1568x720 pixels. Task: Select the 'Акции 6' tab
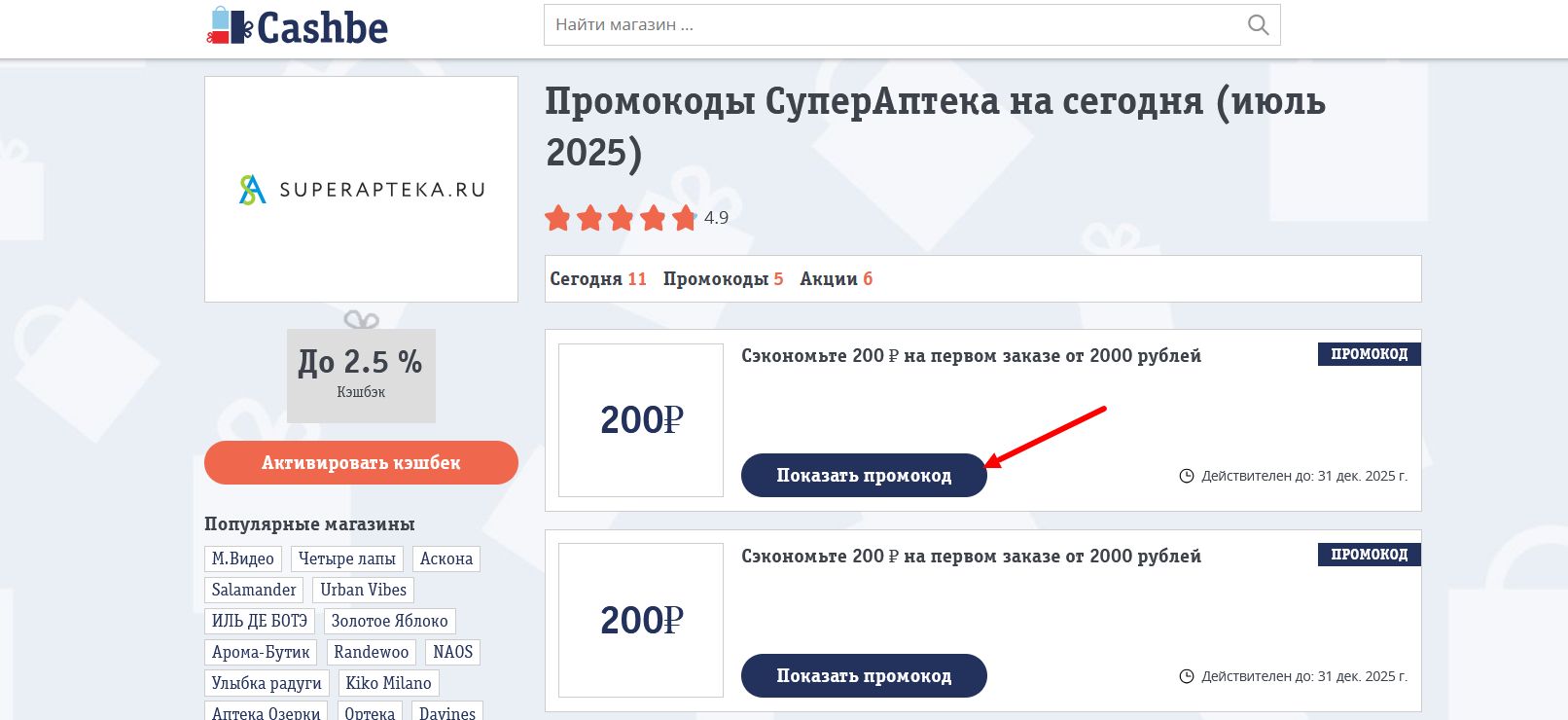coord(837,279)
